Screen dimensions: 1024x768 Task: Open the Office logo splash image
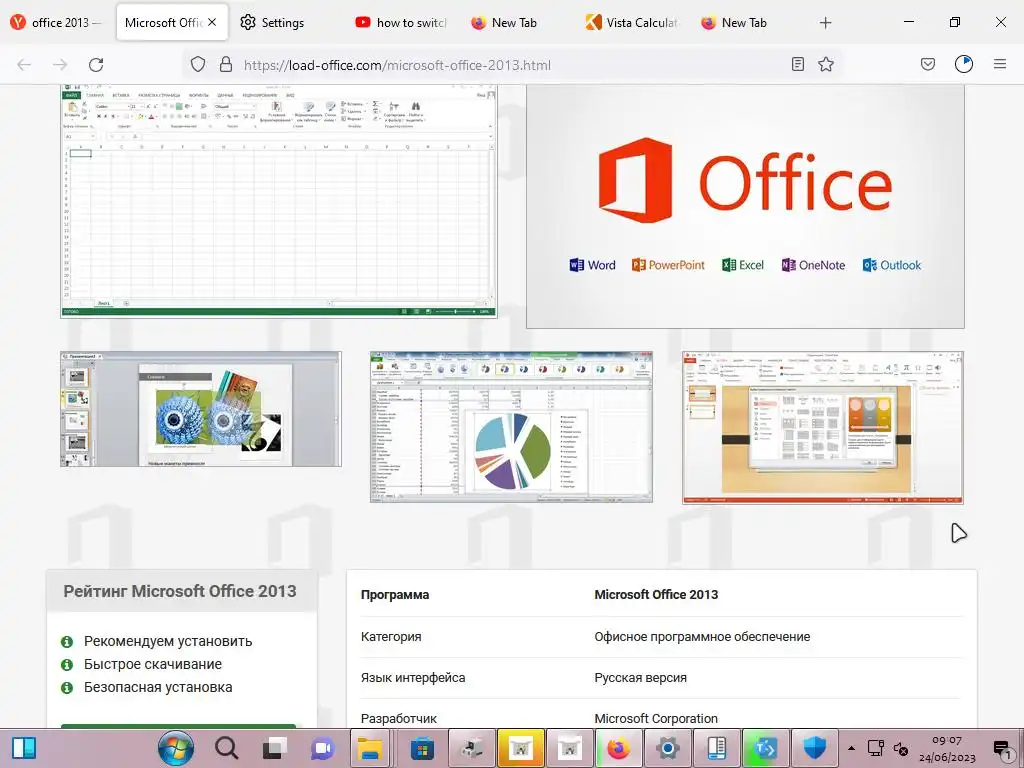tap(745, 206)
